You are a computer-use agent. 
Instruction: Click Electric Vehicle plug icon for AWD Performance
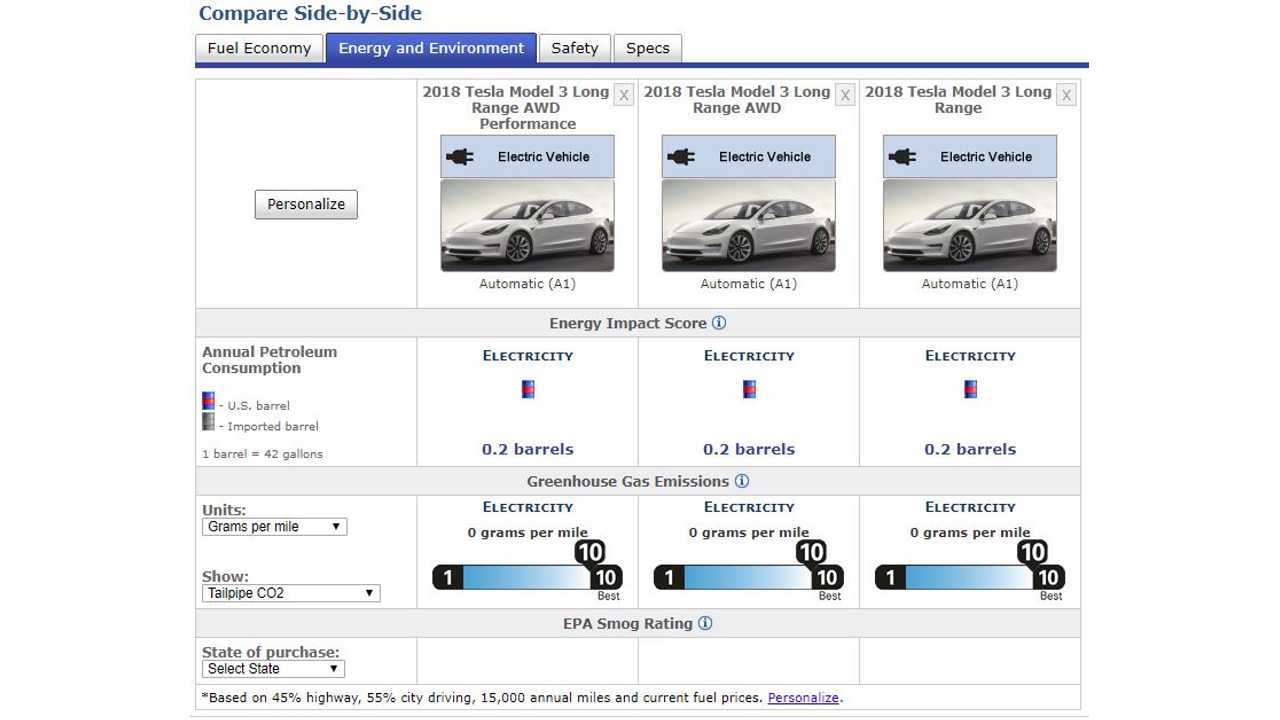pyautogui.click(x=461, y=157)
